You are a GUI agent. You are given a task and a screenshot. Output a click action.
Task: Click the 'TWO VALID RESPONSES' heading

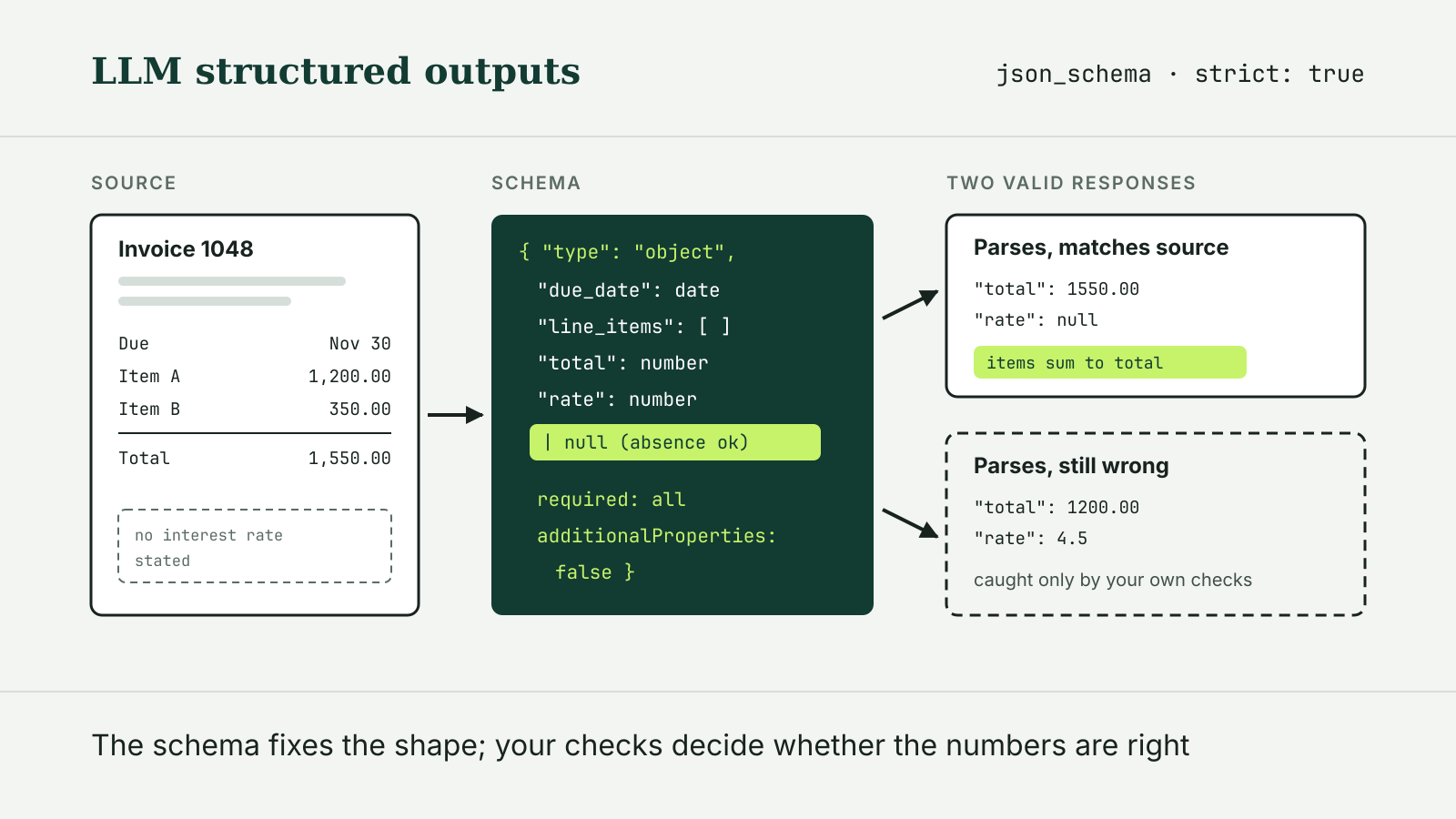(1071, 183)
